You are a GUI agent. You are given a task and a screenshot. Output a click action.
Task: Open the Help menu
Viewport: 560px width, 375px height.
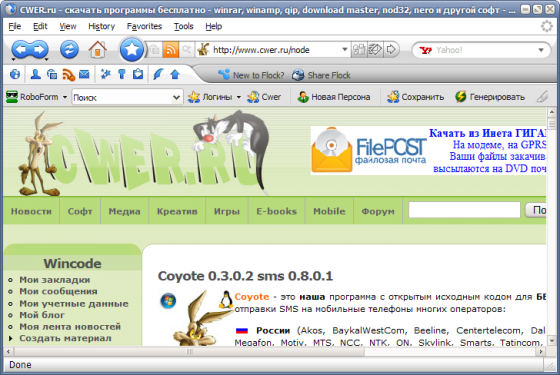click(x=214, y=26)
